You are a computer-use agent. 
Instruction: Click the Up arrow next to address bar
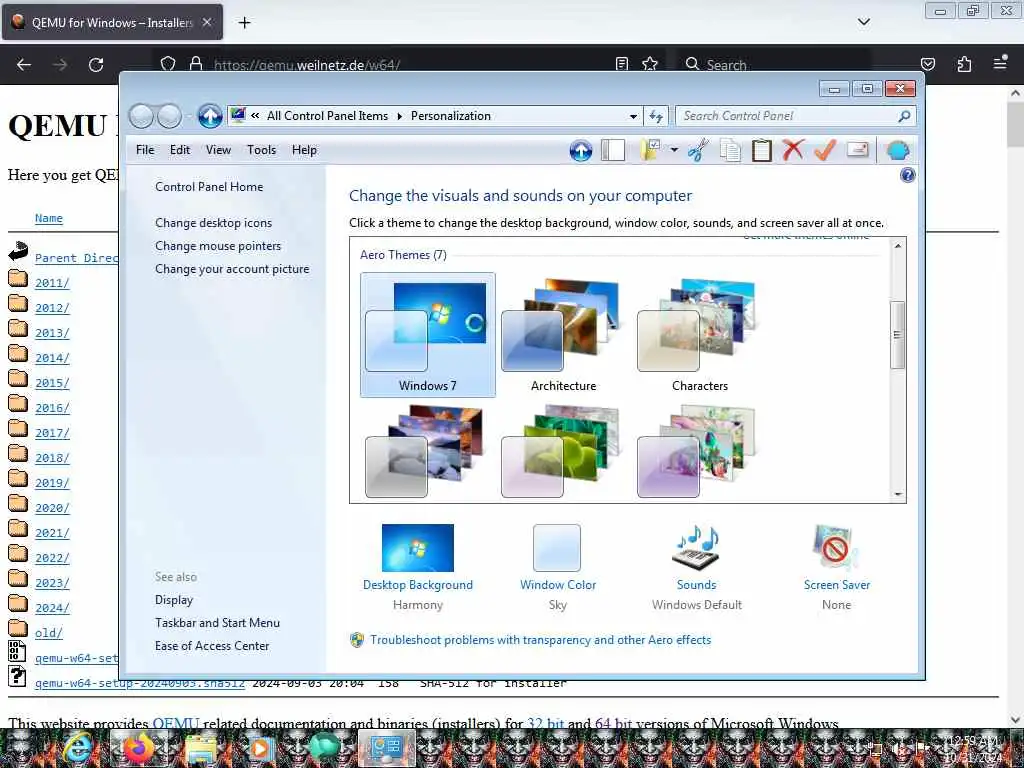(x=210, y=116)
